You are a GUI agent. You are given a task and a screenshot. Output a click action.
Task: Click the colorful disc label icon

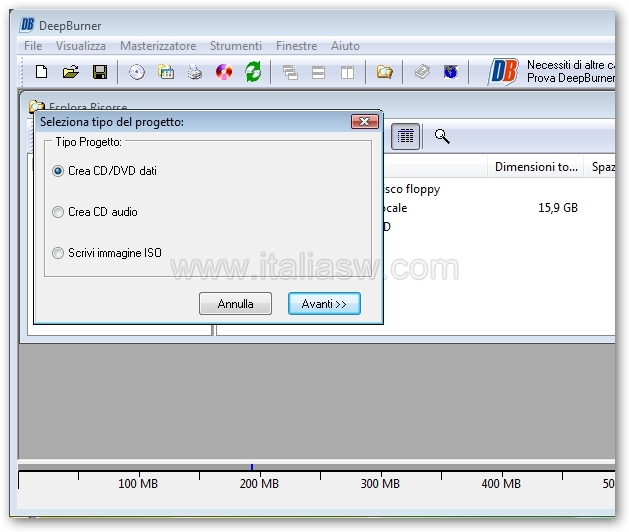[224, 72]
